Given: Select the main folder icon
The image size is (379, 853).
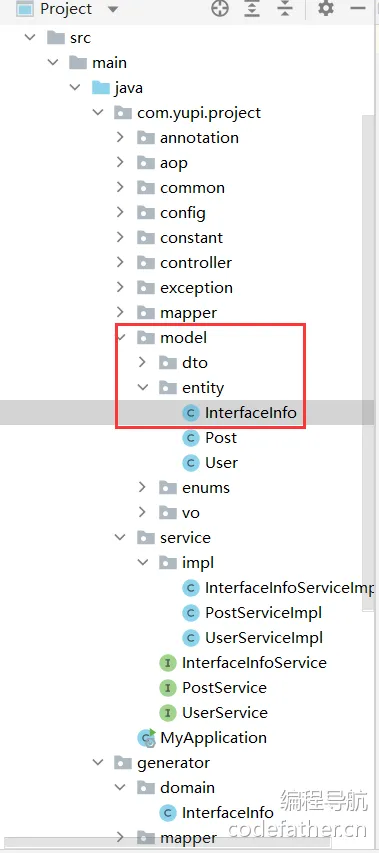Looking at the screenshot, I should [x=78, y=62].
